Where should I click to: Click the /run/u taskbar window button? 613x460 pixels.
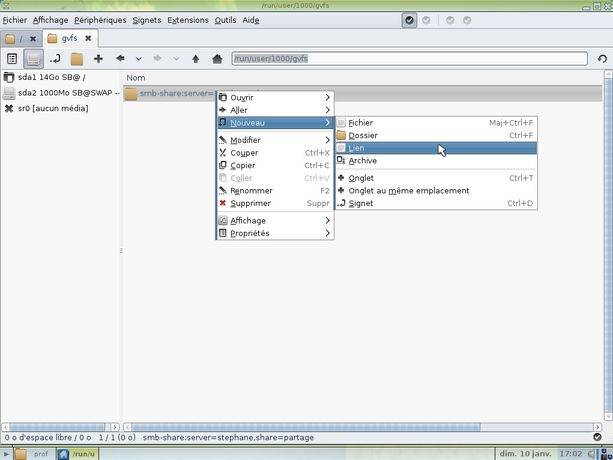[x=77, y=454]
